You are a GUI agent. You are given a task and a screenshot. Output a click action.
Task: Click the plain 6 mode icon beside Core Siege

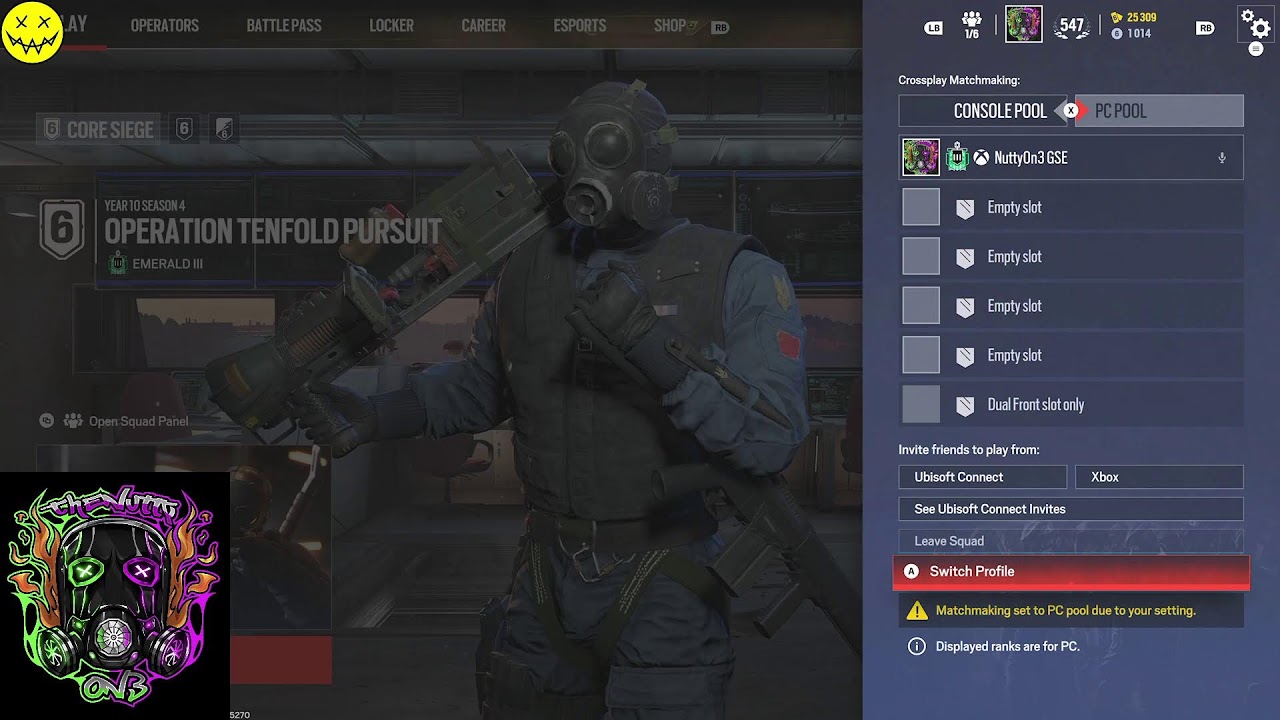click(x=184, y=129)
